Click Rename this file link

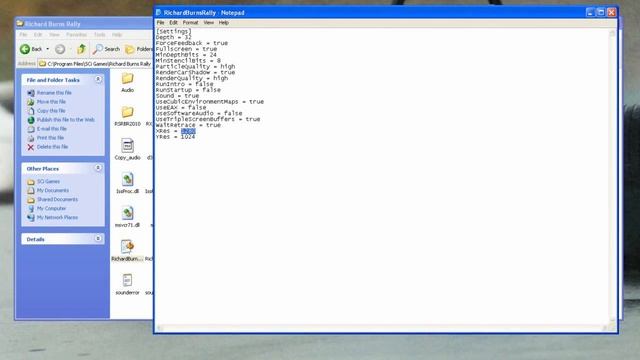click(x=54, y=93)
